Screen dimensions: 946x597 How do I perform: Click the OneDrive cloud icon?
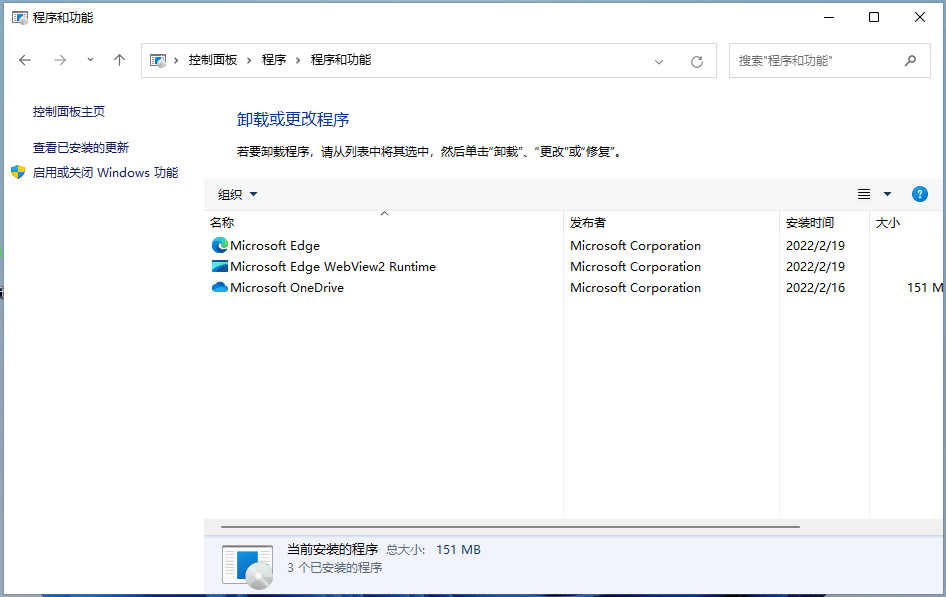pos(220,288)
